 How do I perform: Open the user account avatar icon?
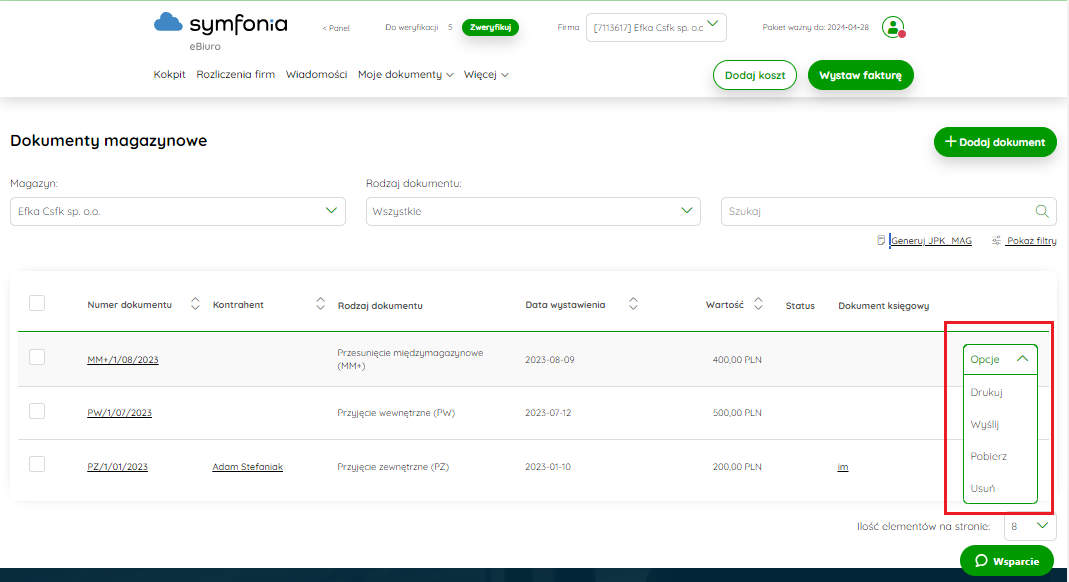pyautogui.click(x=893, y=27)
